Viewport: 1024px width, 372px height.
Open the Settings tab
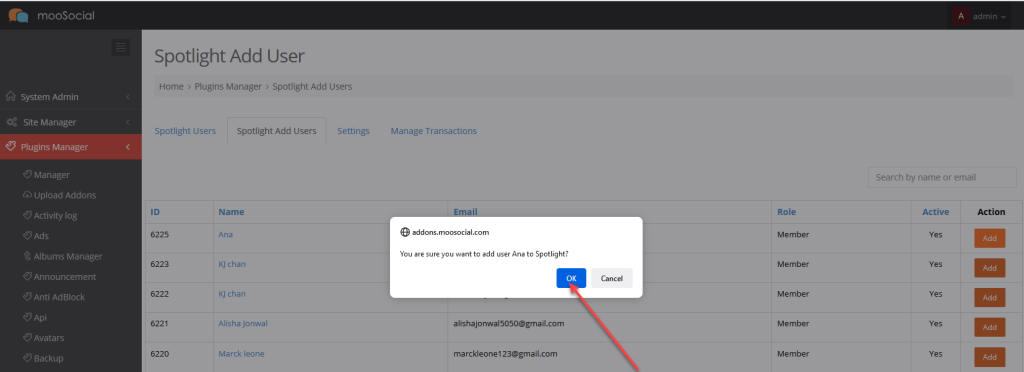tap(353, 131)
